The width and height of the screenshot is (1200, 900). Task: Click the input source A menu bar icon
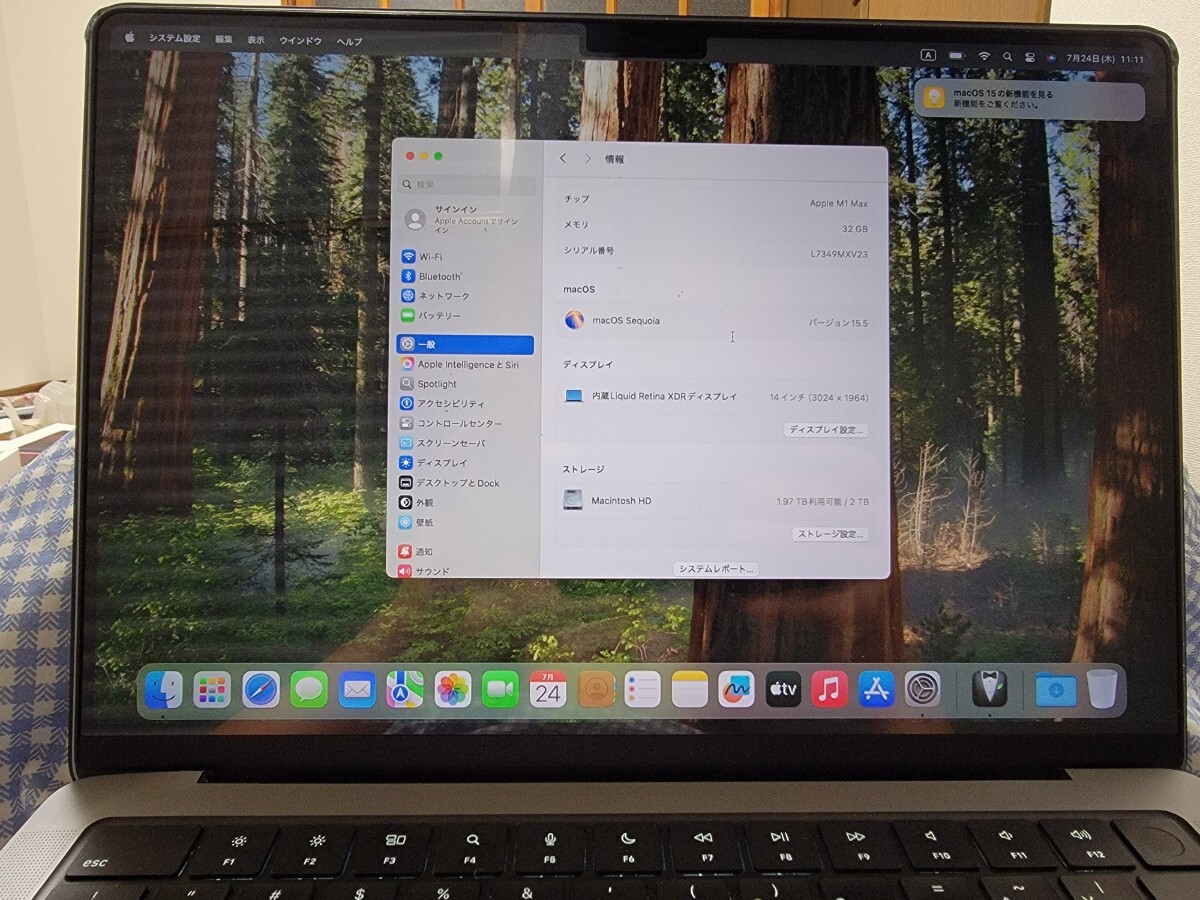(928, 56)
